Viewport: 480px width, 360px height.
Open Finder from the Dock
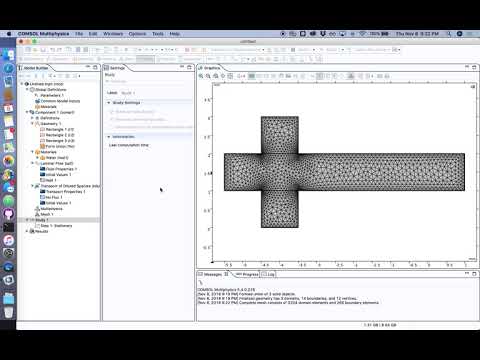point(9,55)
